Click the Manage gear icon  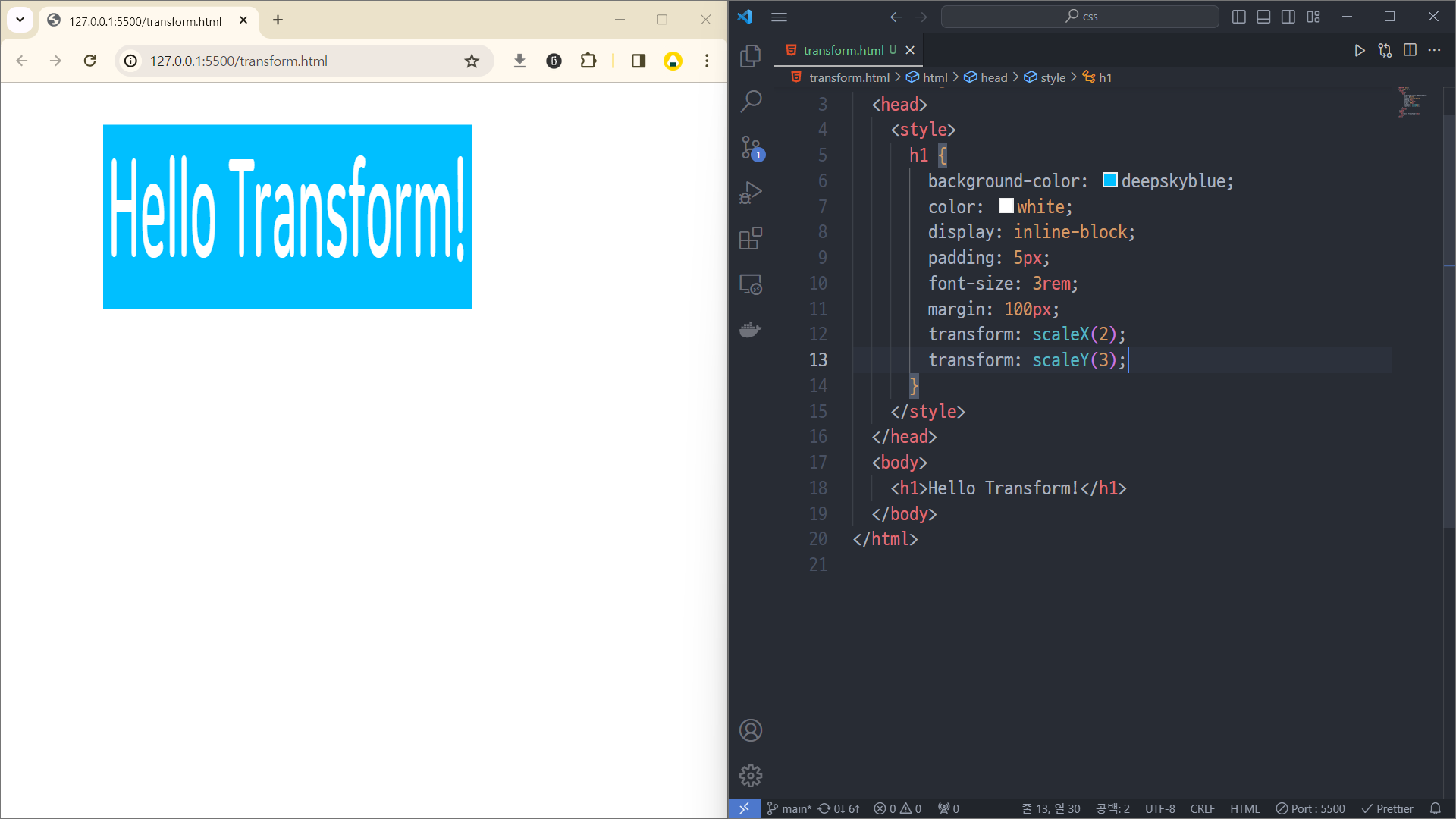coord(750,775)
